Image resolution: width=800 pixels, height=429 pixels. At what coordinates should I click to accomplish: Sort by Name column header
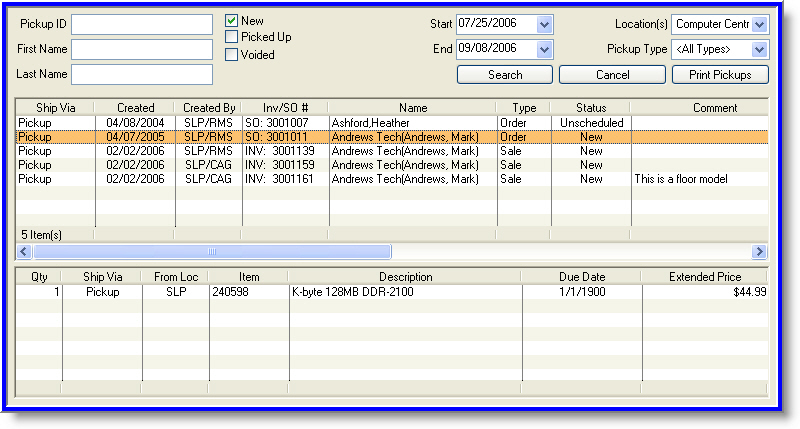(x=413, y=108)
